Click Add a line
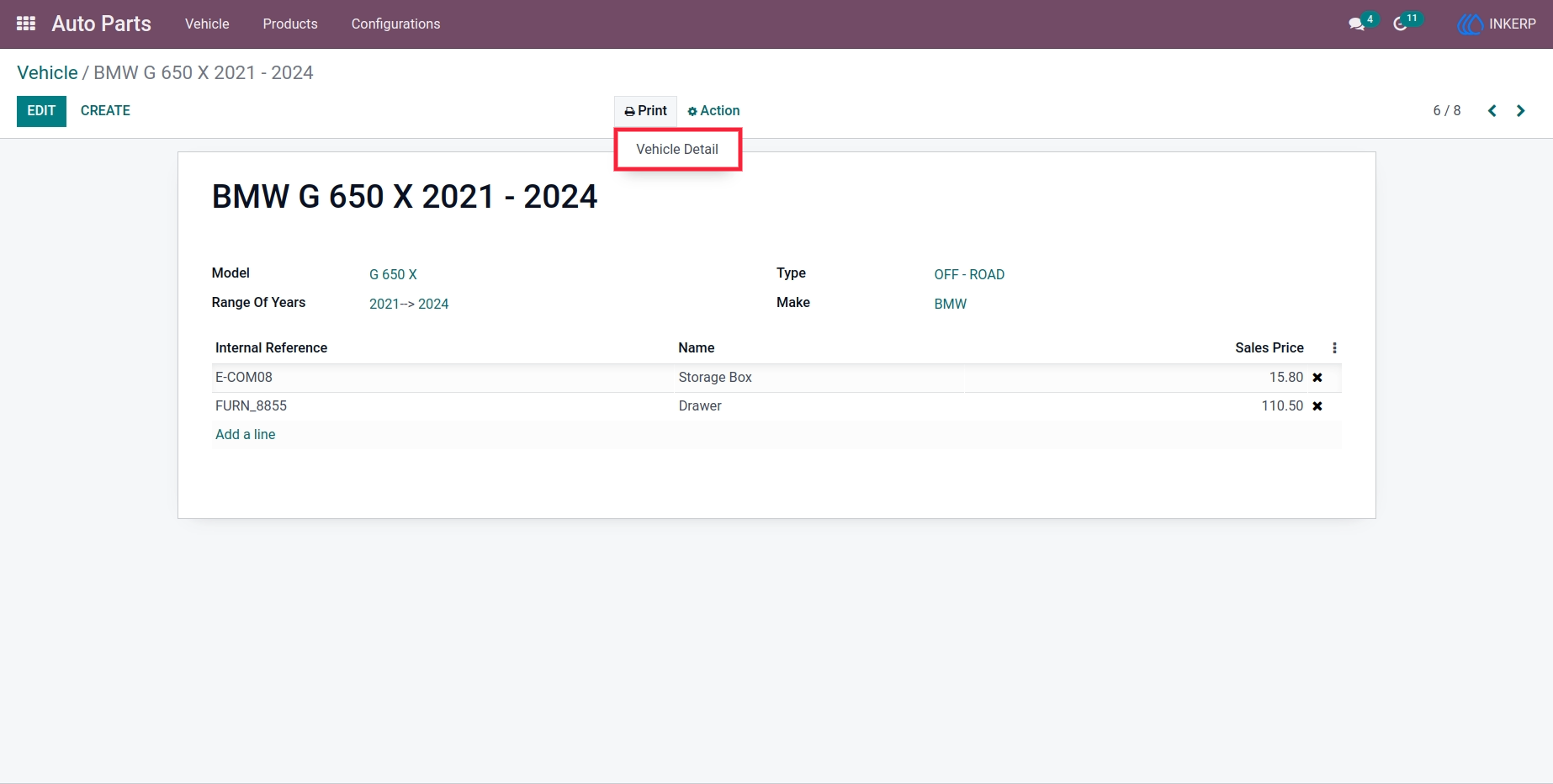The image size is (1553, 784). click(245, 435)
